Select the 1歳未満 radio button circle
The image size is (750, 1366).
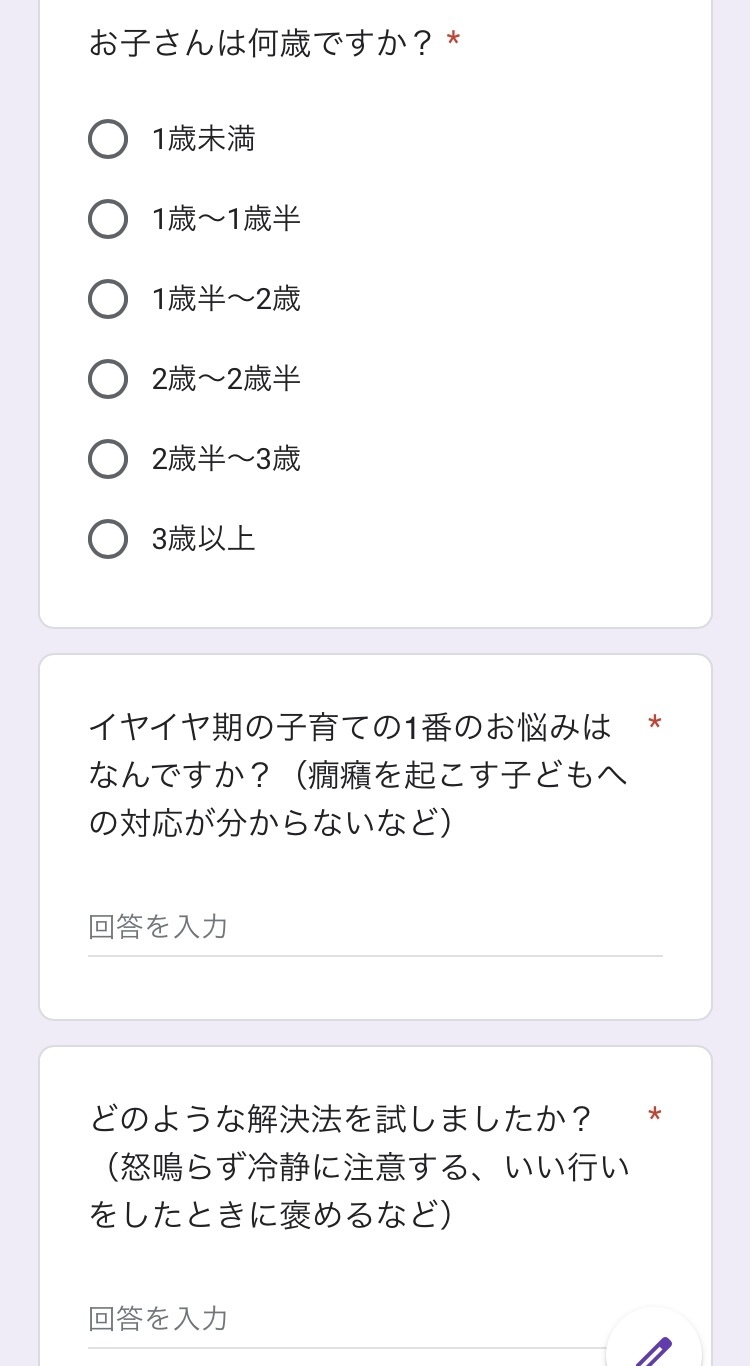pos(108,139)
